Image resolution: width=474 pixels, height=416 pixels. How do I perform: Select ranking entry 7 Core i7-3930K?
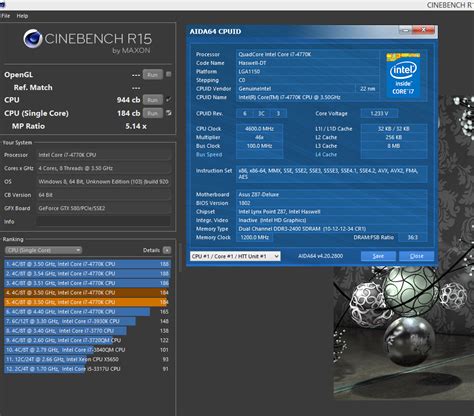(87, 321)
